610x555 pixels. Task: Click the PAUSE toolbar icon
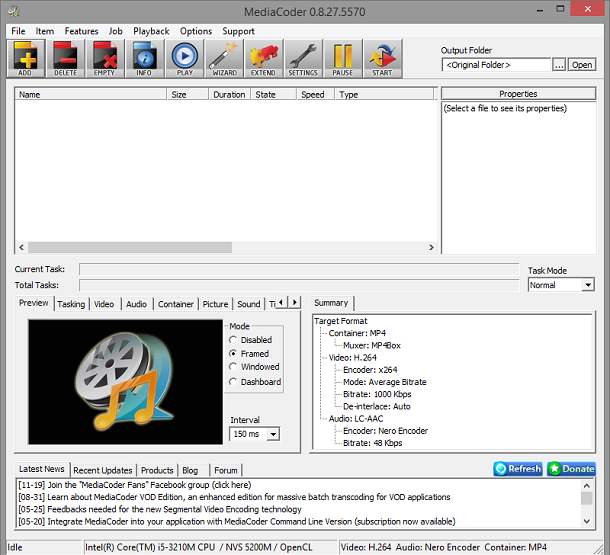[342, 58]
